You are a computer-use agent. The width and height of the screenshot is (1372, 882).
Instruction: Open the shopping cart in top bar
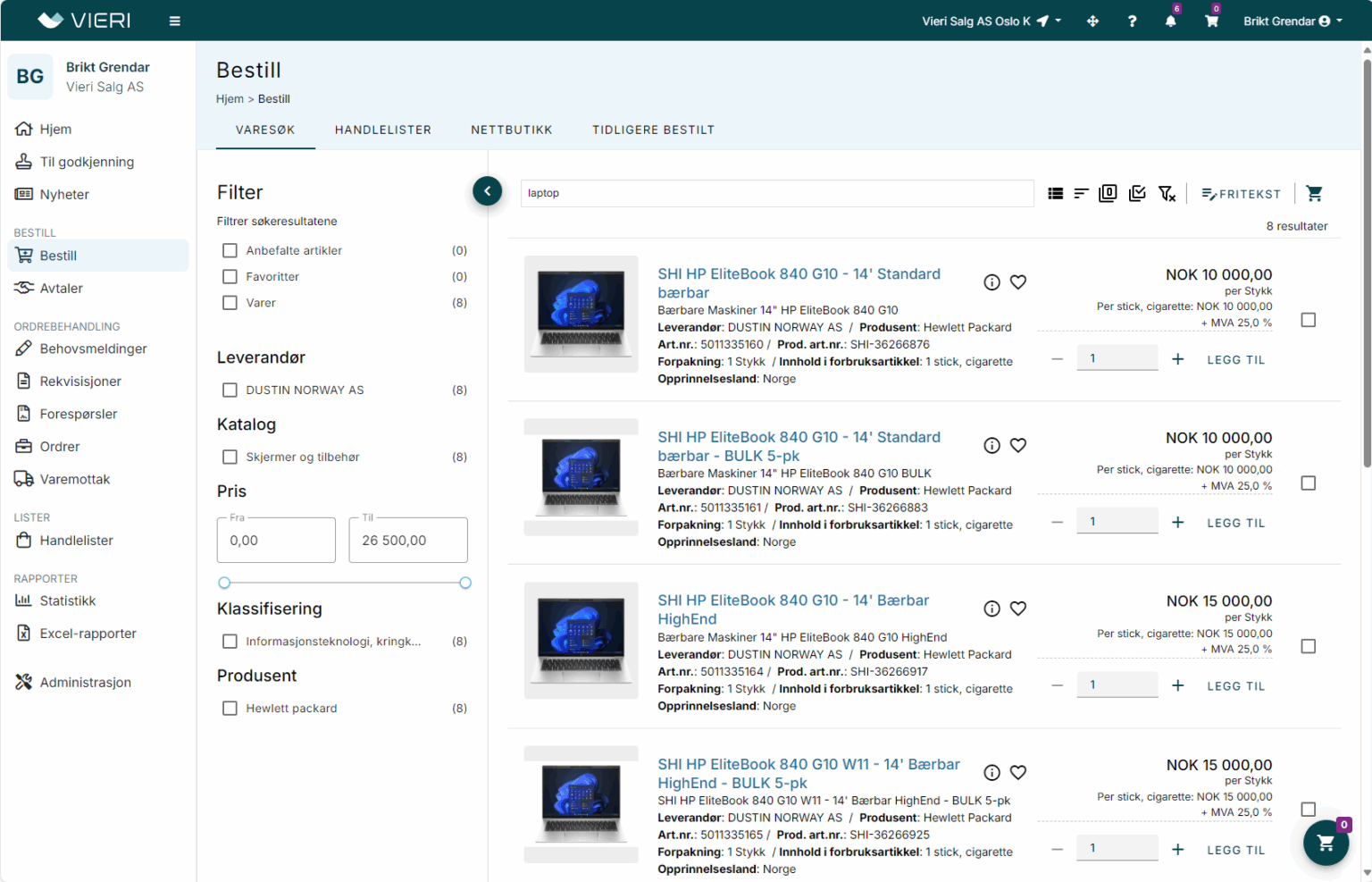pos(1211,21)
